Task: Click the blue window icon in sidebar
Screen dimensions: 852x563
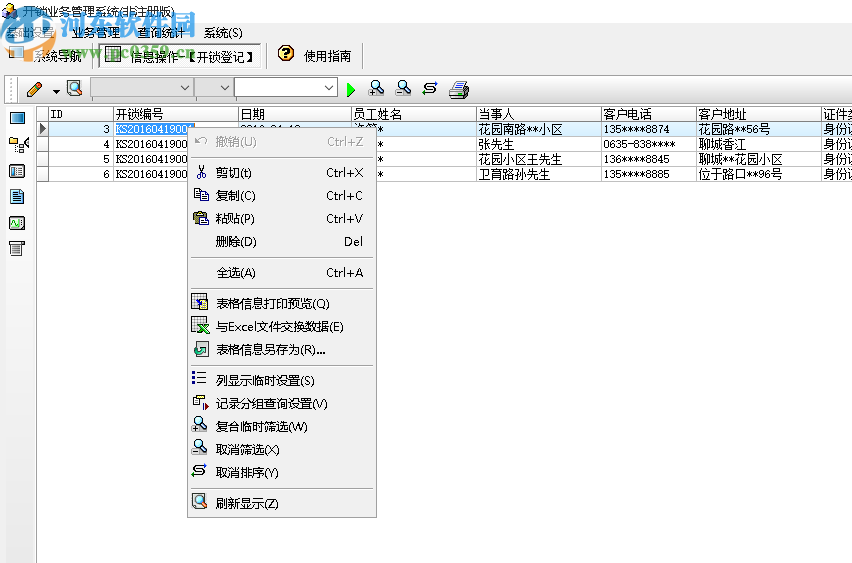Action: click(17, 118)
